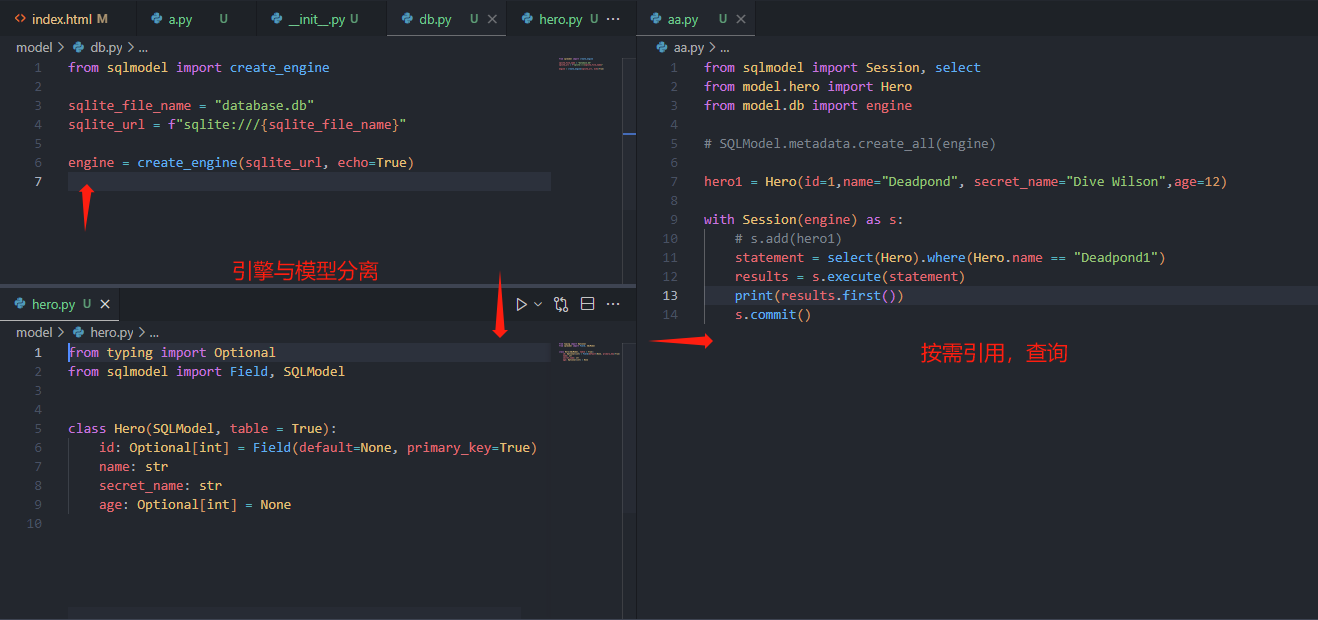1318x620 pixels.
Task: Click 'secret_name: str' in hero.py
Action: click(160, 485)
